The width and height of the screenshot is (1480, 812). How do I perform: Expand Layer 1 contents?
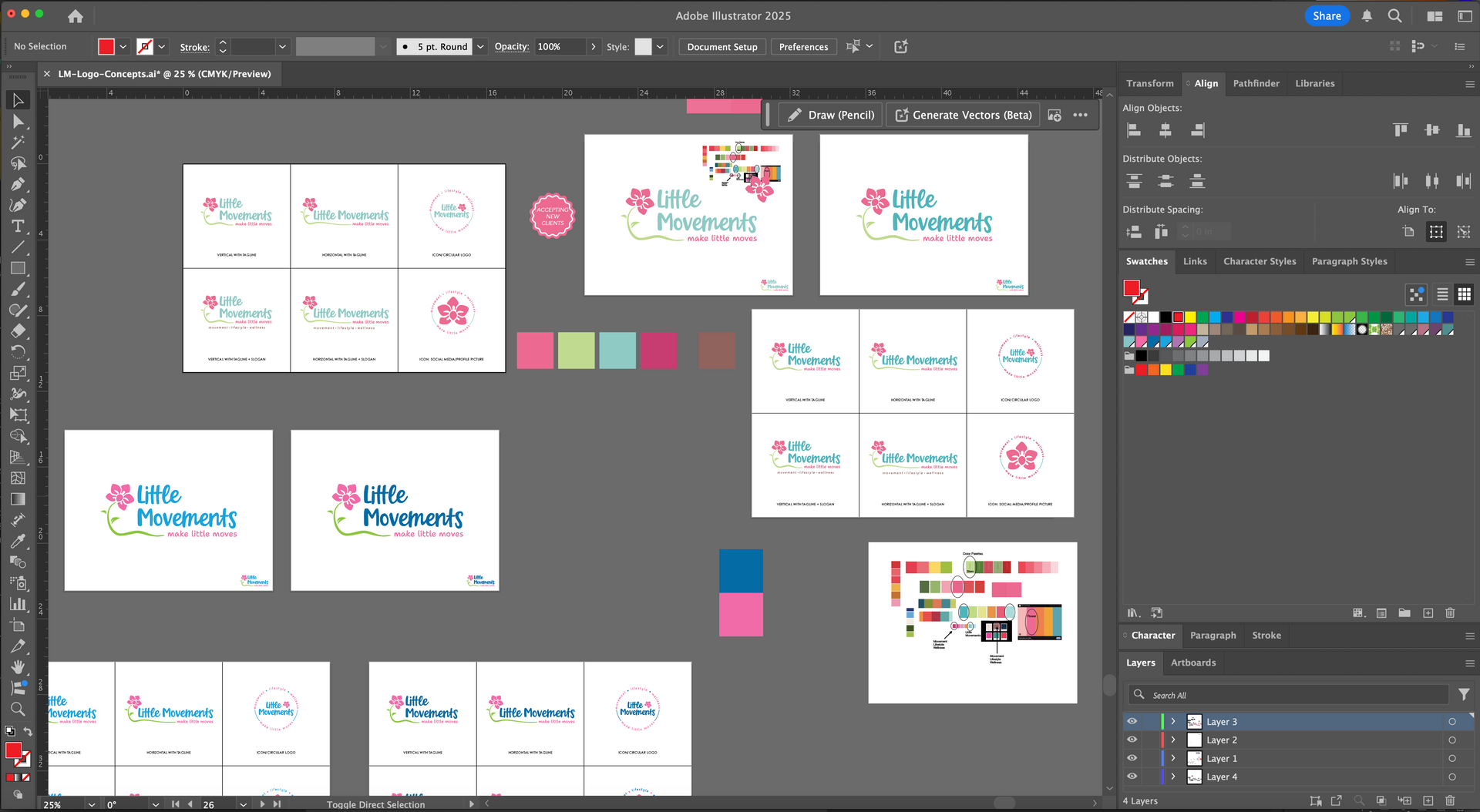[1173, 759]
